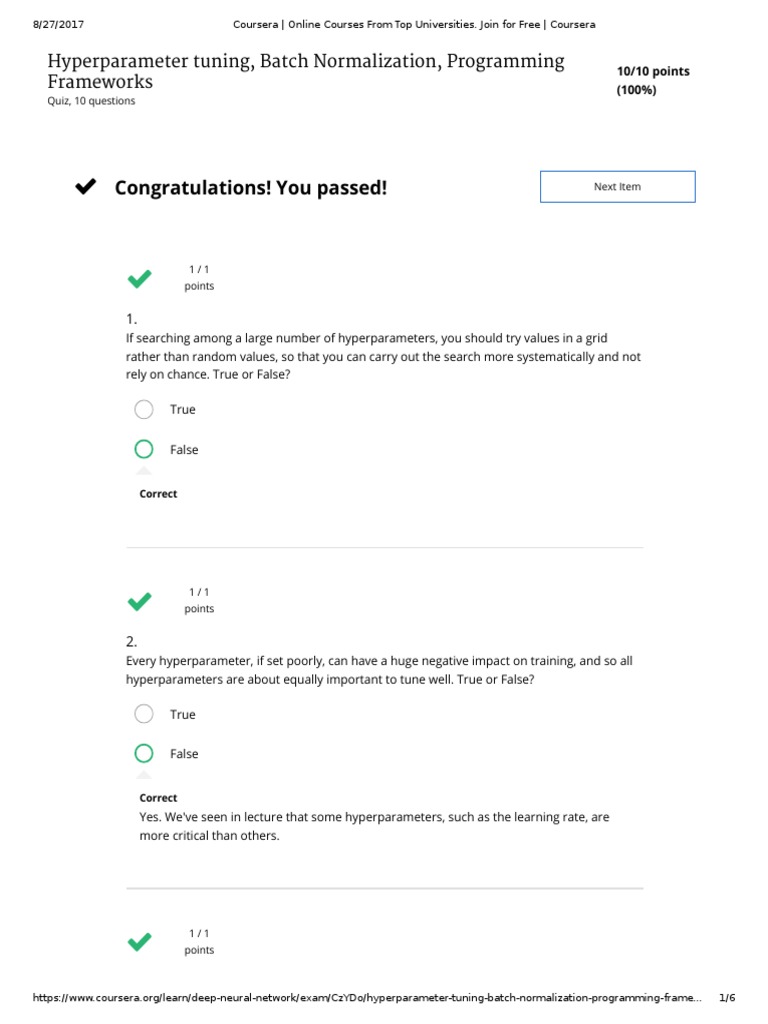Screen dimensions: 768x1024
Task: Click the green checkmark above question 2
Action: (140, 601)
